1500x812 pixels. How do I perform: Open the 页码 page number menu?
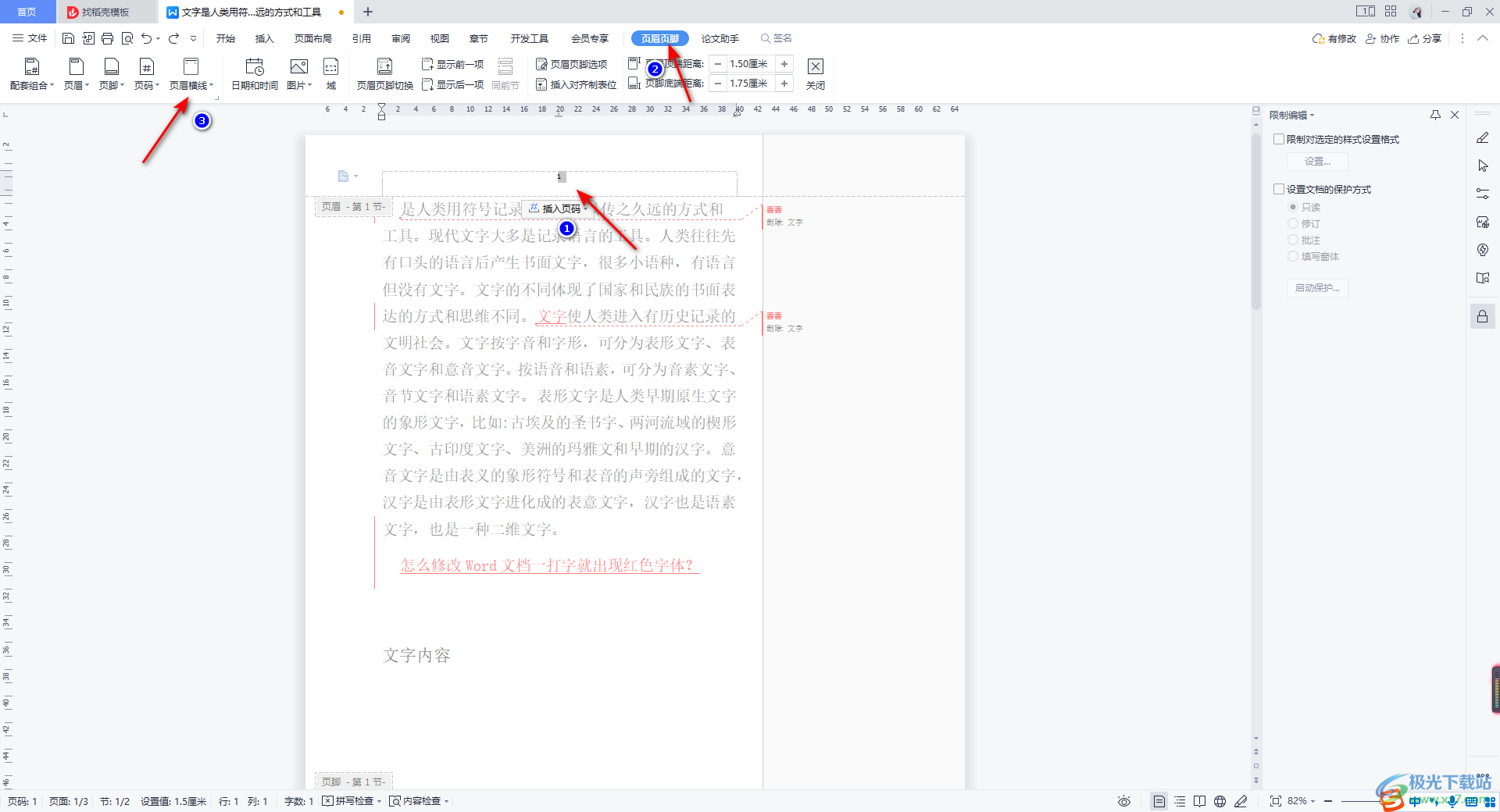pos(147,75)
